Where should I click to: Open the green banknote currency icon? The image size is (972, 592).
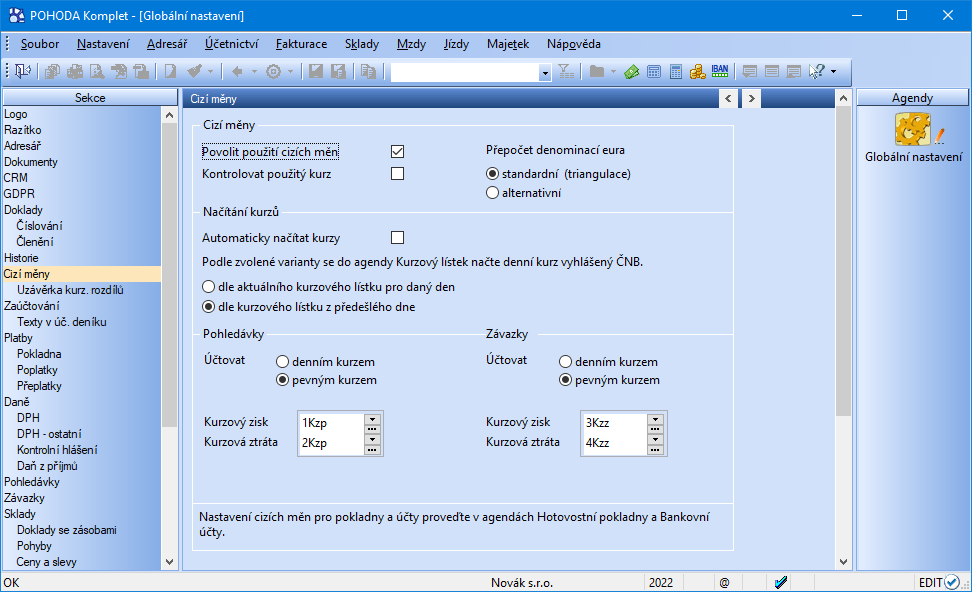point(632,72)
